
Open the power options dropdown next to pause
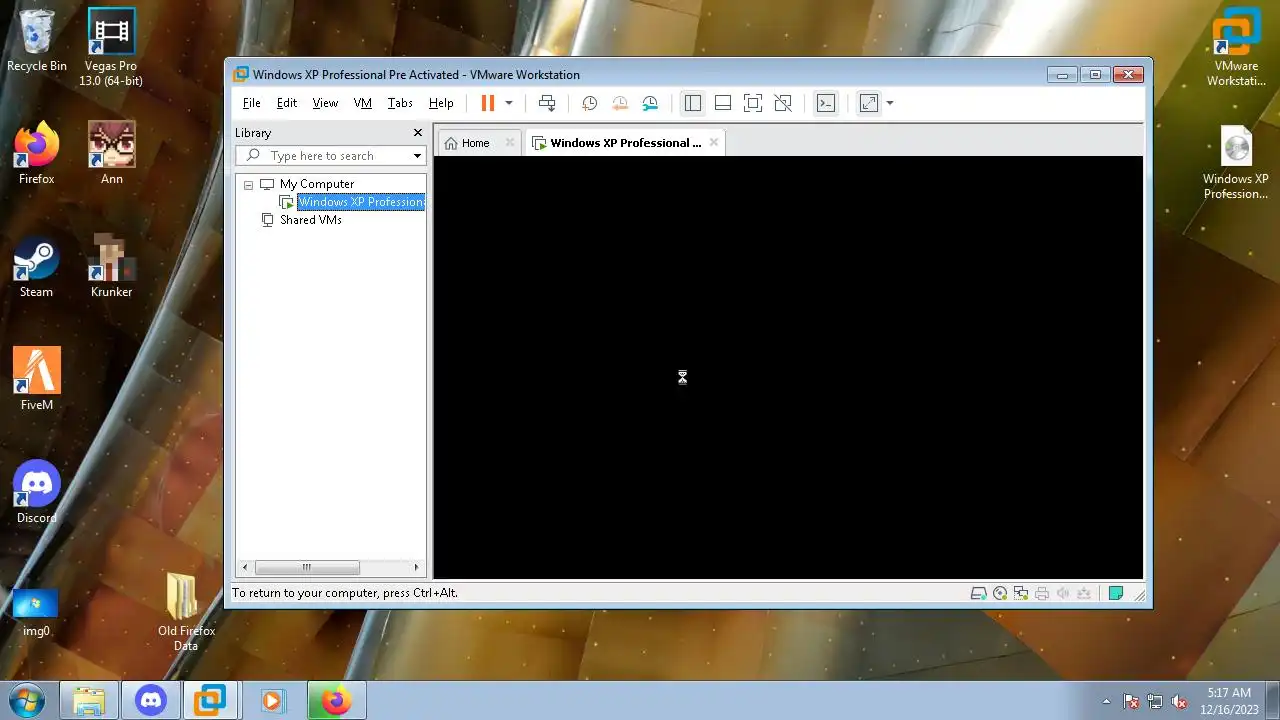[x=508, y=103]
